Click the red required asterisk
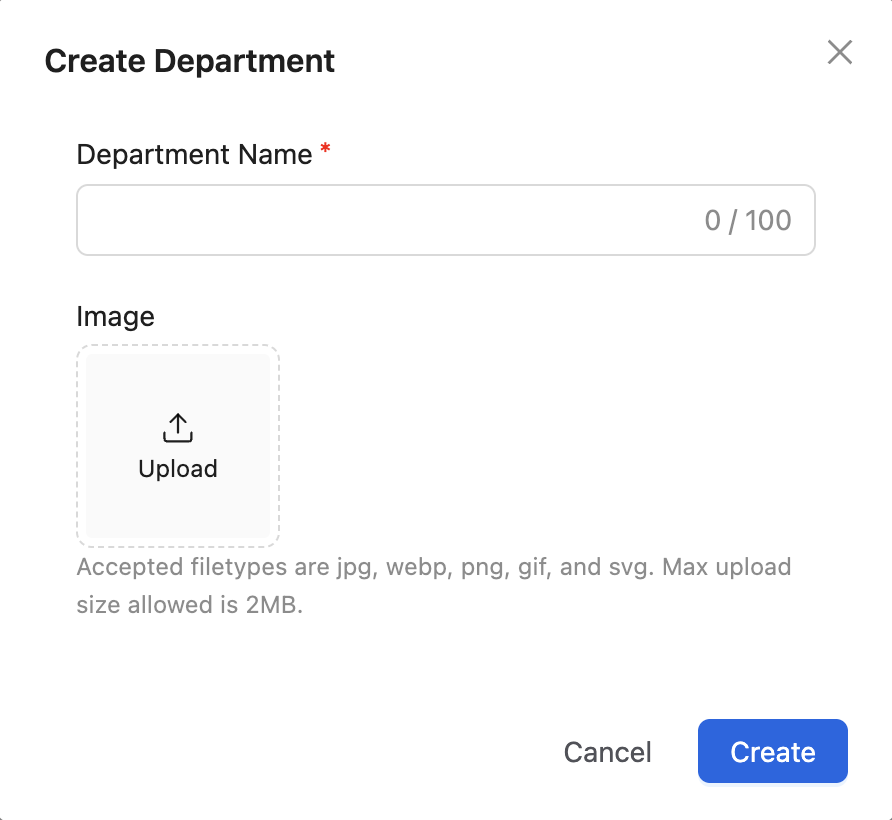This screenshot has width=892, height=820. [325, 149]
